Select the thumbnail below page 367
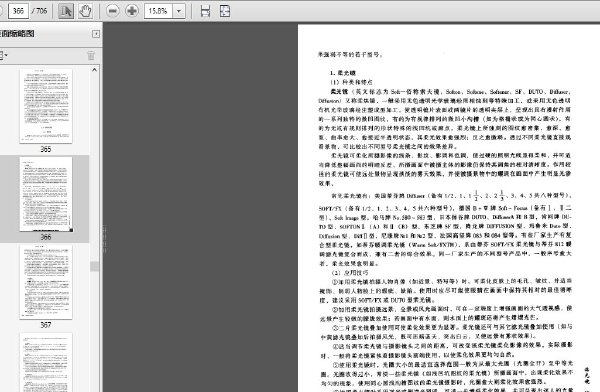The width and height of the screenshot is (600, 392). pyautogui.click(x=46, y=363)
